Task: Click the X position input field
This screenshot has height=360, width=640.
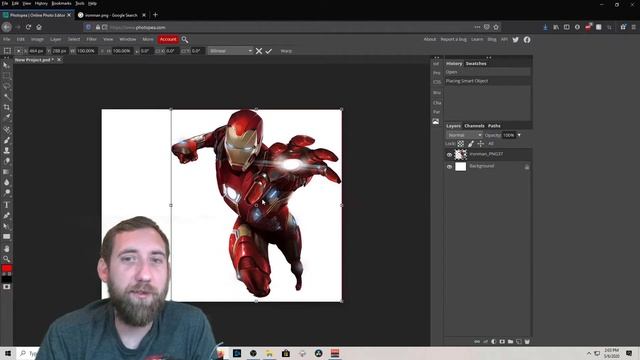Action: tap(36, 51)
